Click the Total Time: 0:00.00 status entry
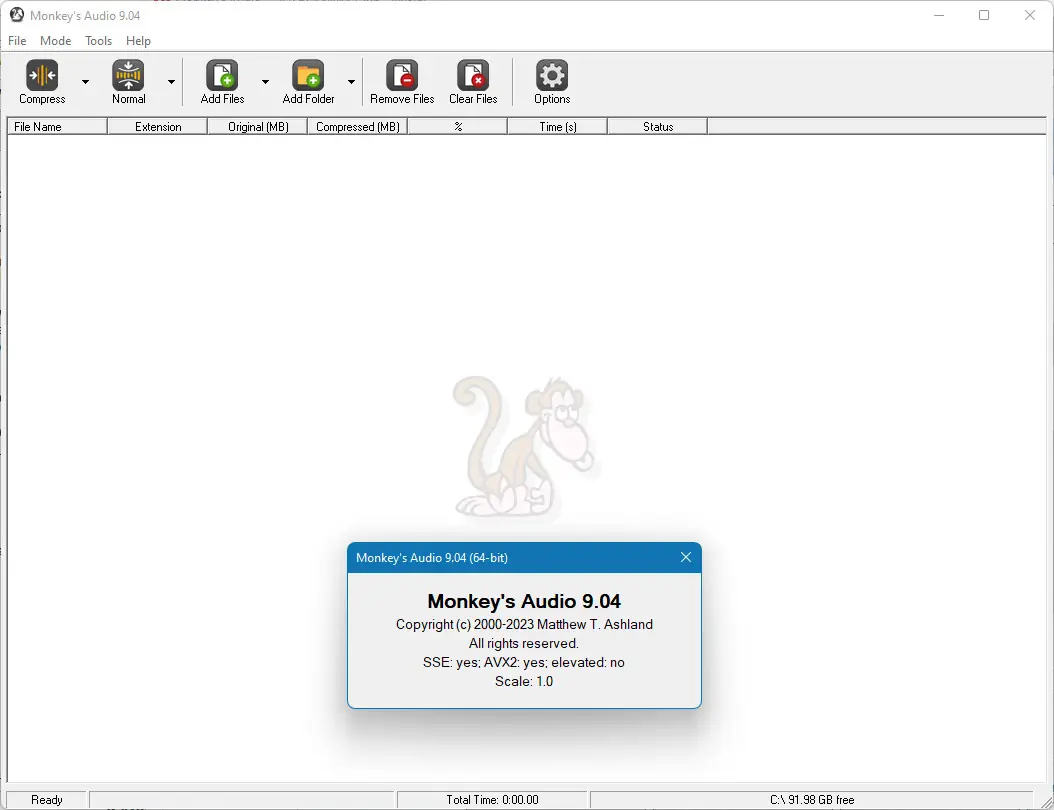Screen dimensions: 1054x810 click(x=493, y=800)
